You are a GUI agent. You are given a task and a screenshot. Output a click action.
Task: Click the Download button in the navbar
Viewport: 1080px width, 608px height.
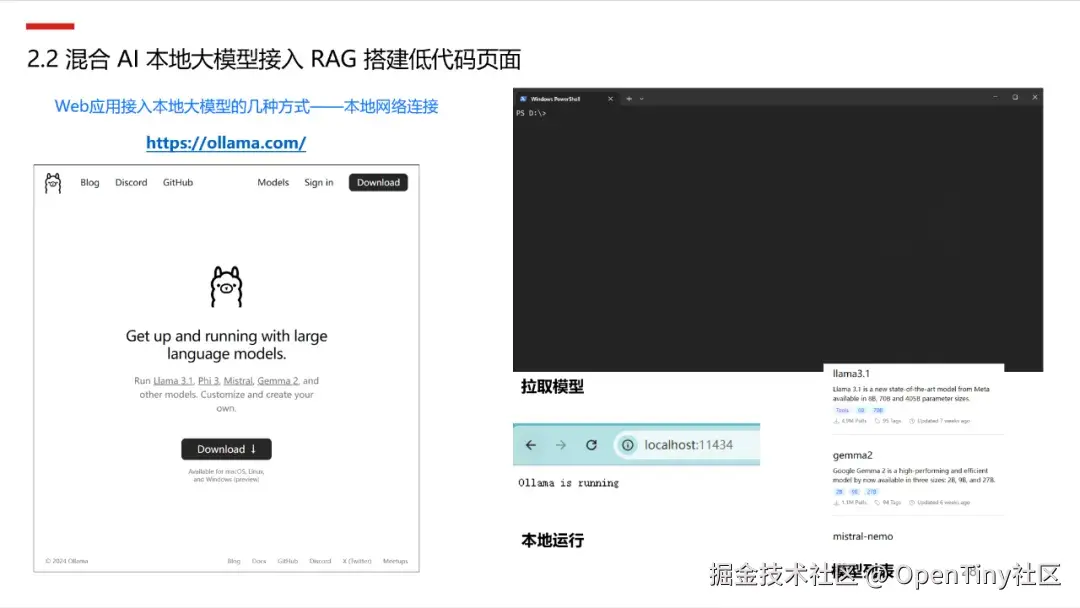click(x=378, y=182)
